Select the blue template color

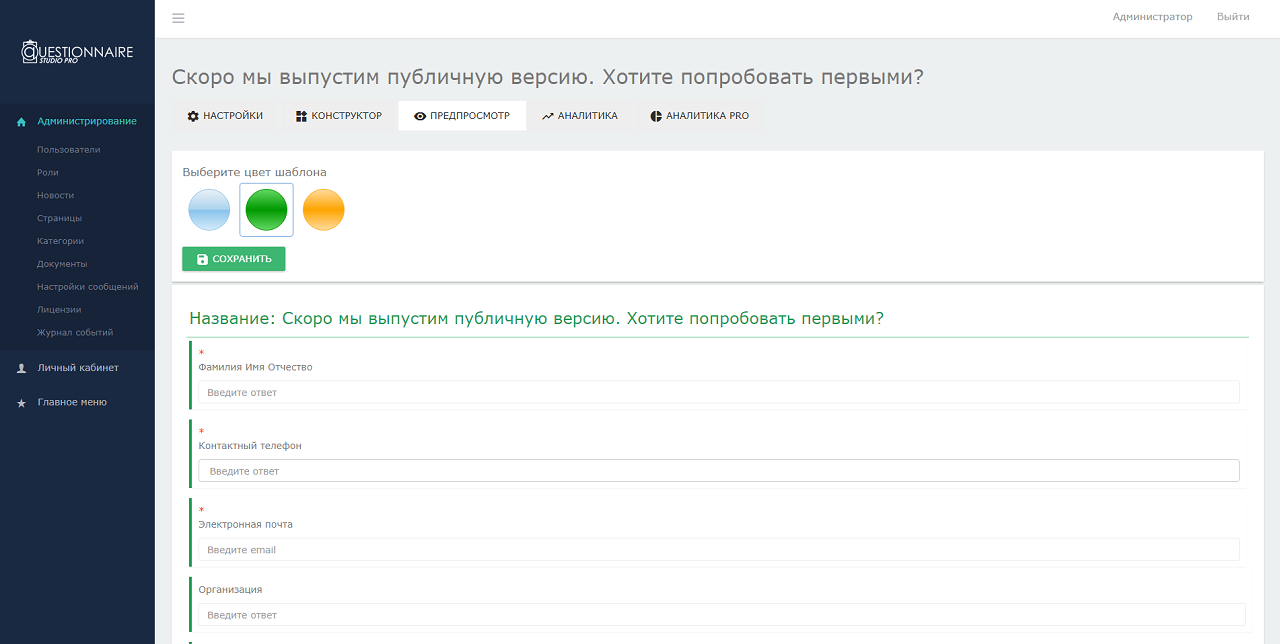point(208,210)
